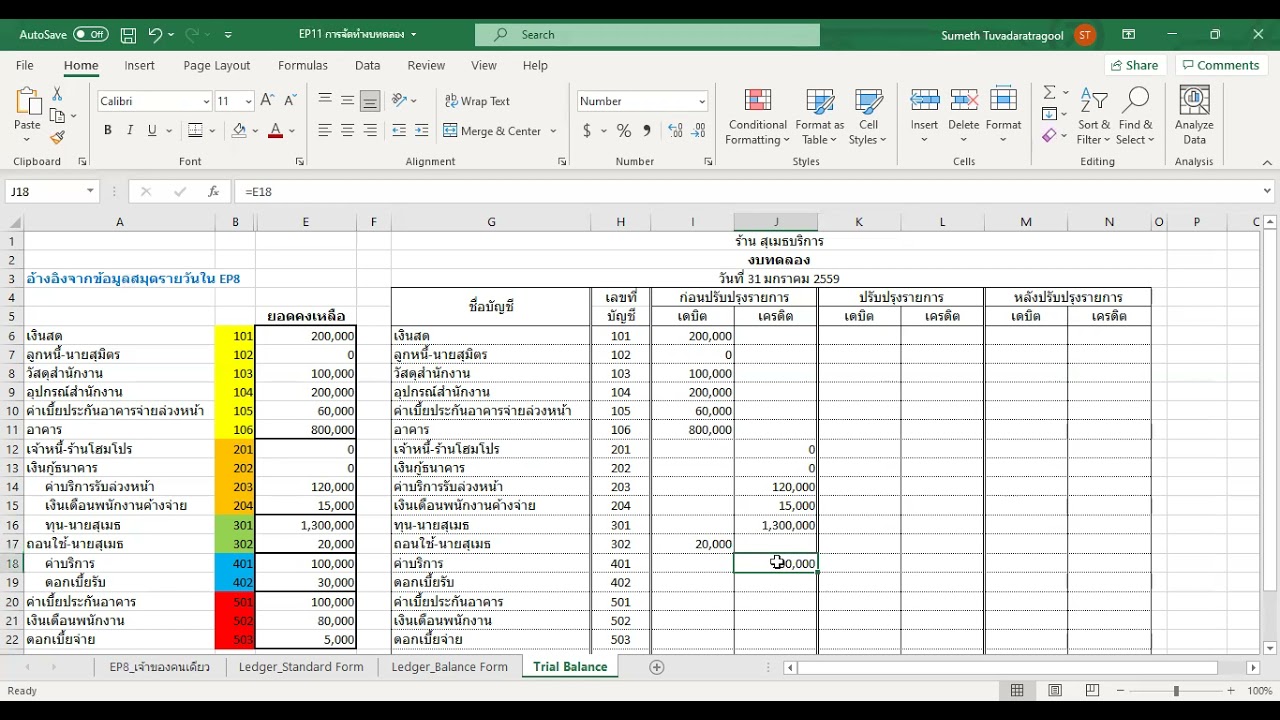Open the font name dropdown showing Calibri
This screenshot has width=1280, height=720.
[x=206, y=102]
